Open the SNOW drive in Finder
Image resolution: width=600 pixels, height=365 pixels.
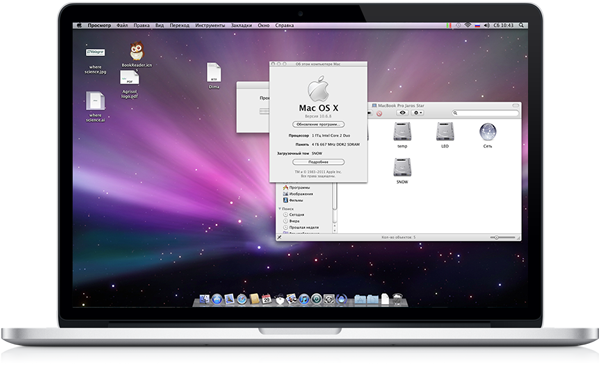402,168
